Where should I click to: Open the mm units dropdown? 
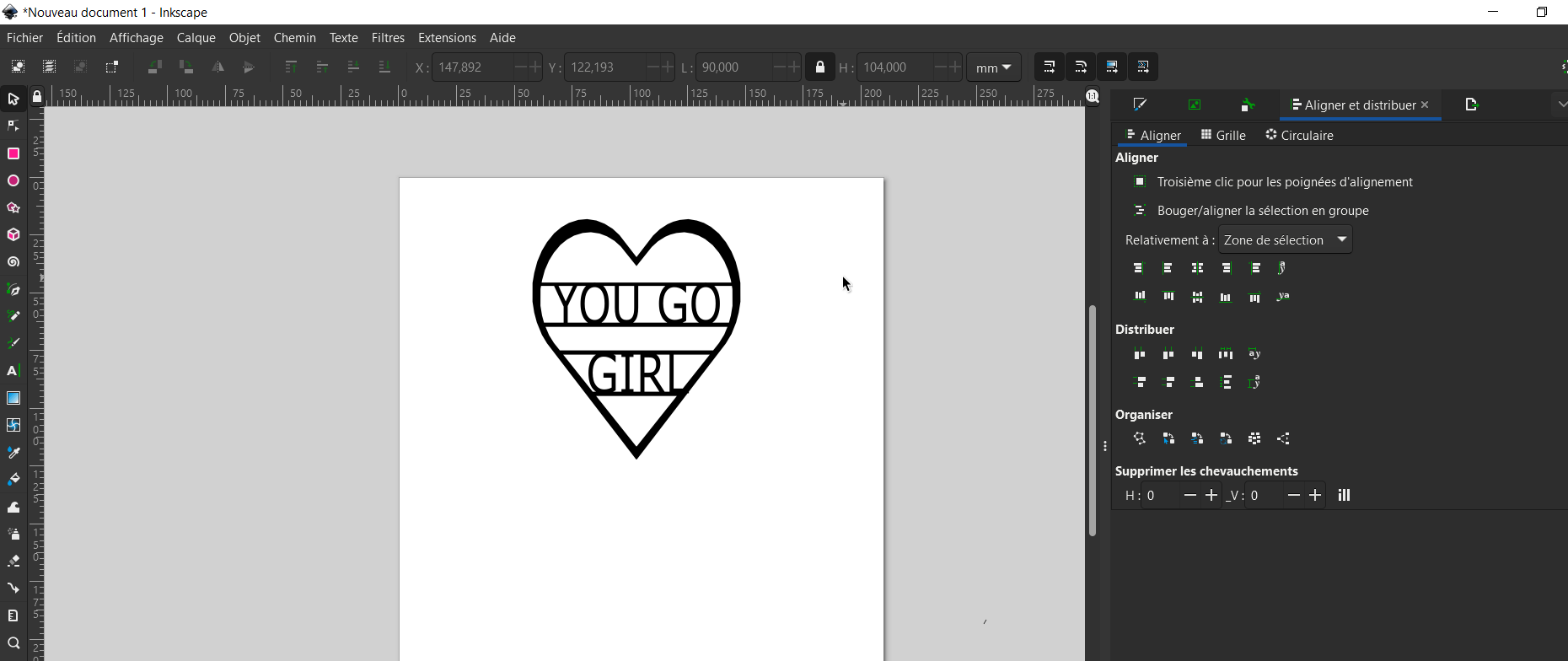(x=994, y=67)
